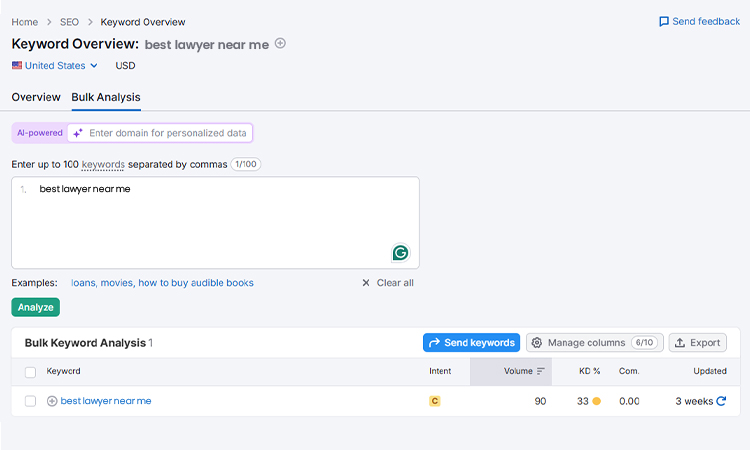Go to Home in the breadcrumb

(25, 22)
